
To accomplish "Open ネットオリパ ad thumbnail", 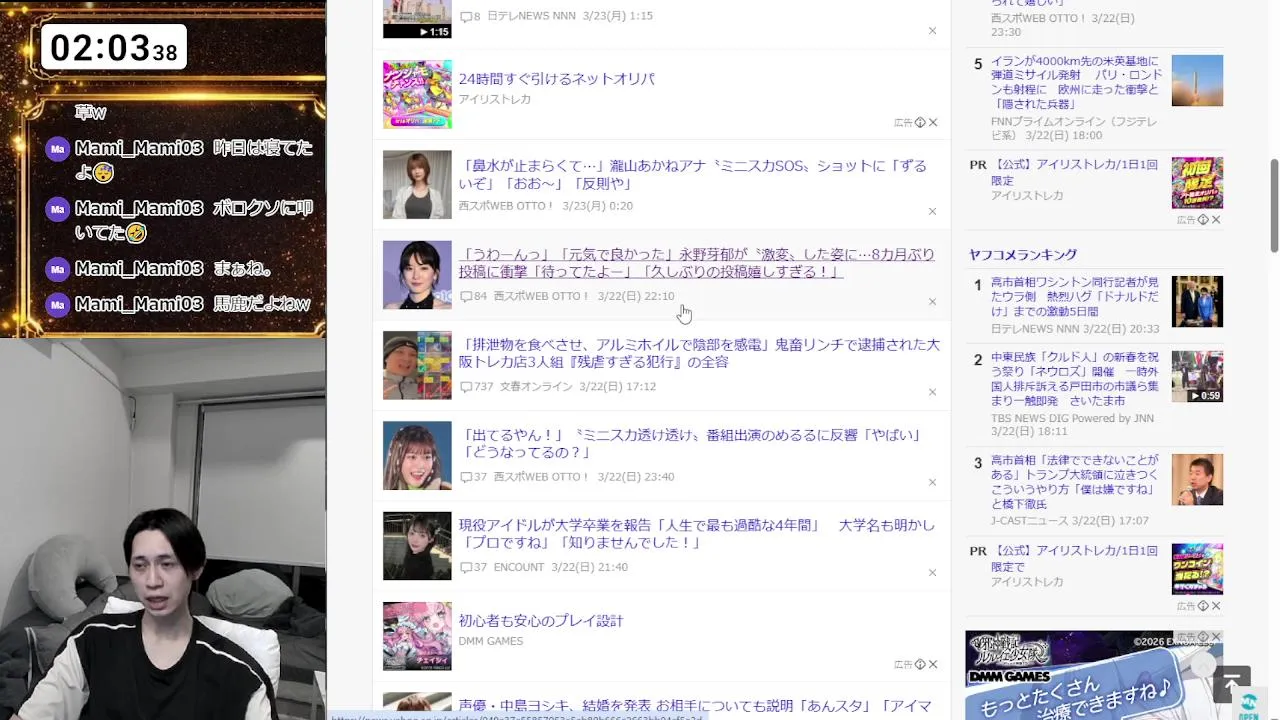I will (417, 95).
